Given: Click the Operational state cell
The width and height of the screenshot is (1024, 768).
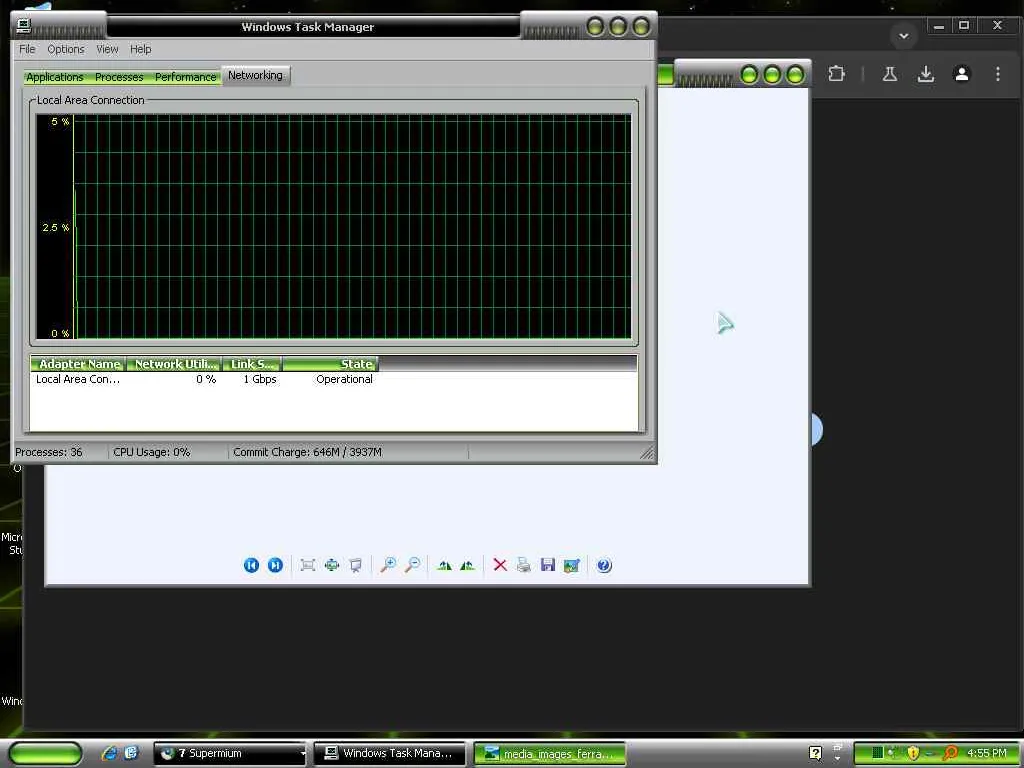Looking at the screenshot, I should (x=344, y=379).
